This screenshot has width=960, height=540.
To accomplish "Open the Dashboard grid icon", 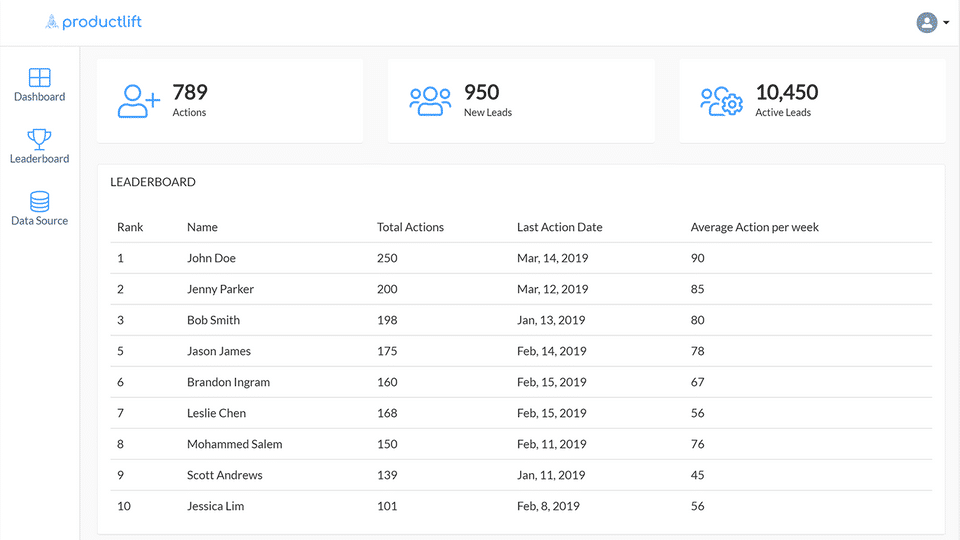I will (x=40, y=78).
